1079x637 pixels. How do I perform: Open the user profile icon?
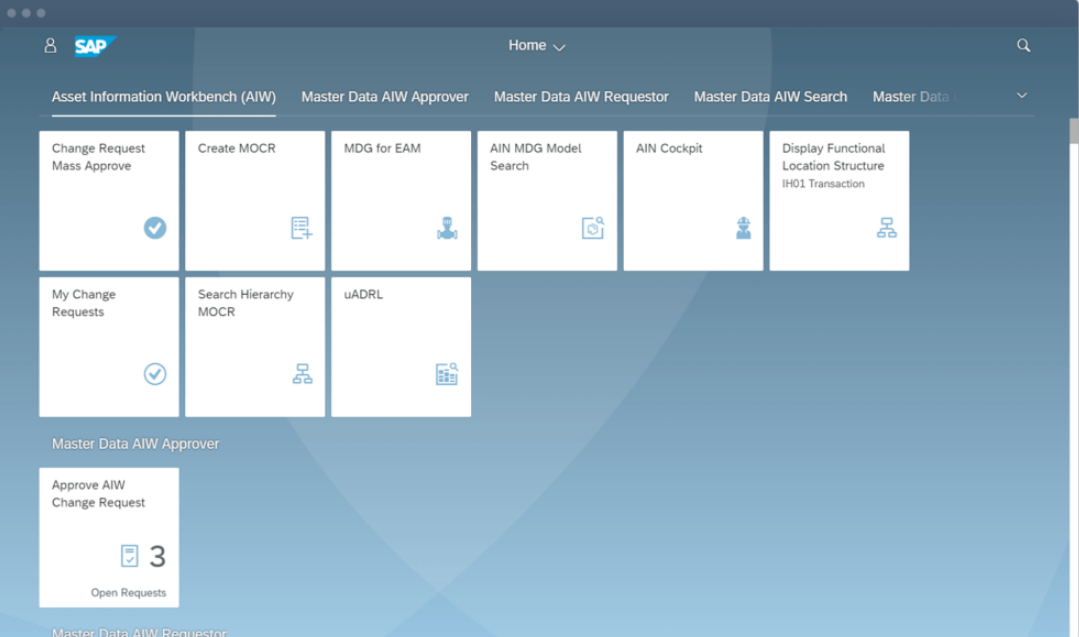click(x=50, y=45)
